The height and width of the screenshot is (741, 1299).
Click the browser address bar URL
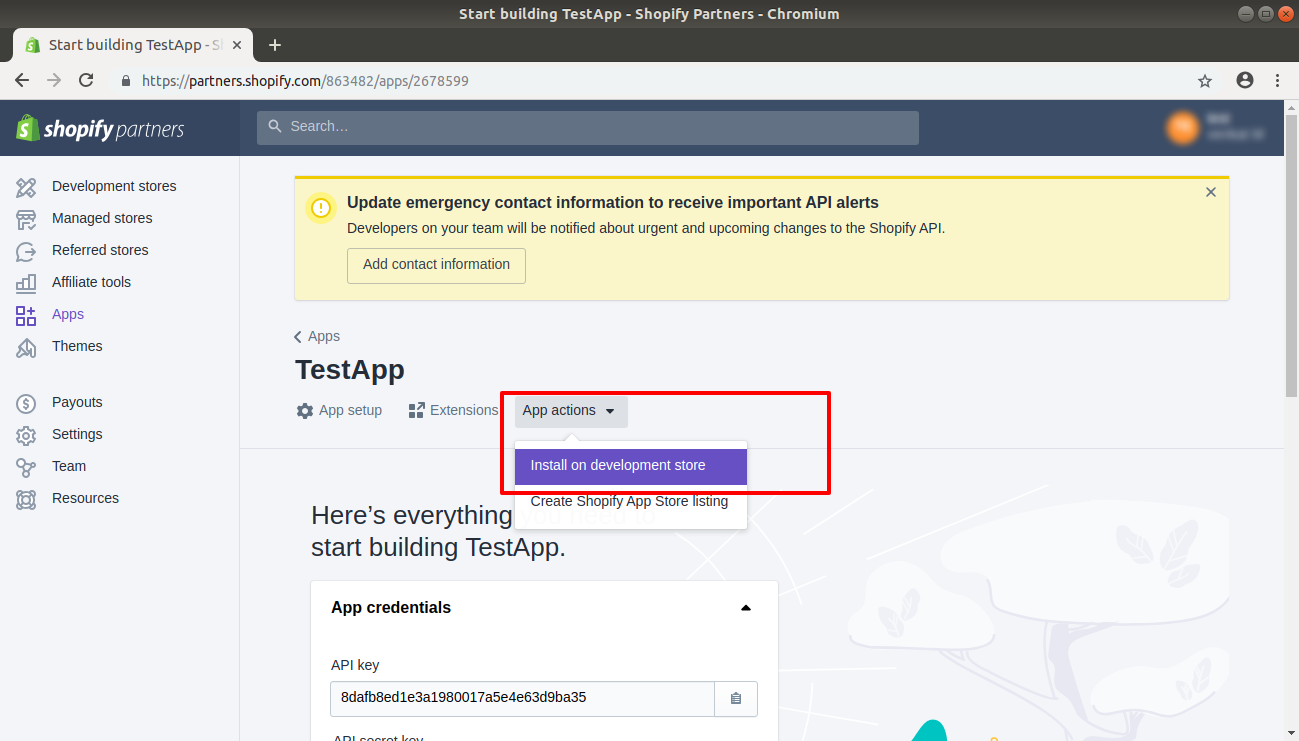tap(305, 81)
